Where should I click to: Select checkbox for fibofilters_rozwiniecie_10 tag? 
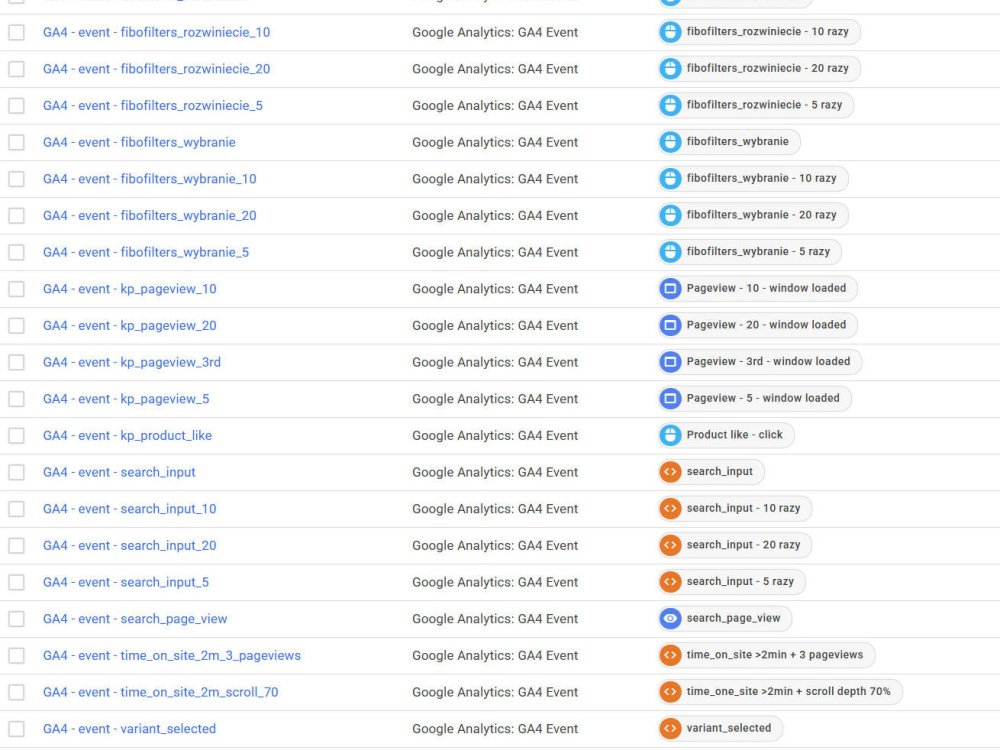tap(17, 33)
